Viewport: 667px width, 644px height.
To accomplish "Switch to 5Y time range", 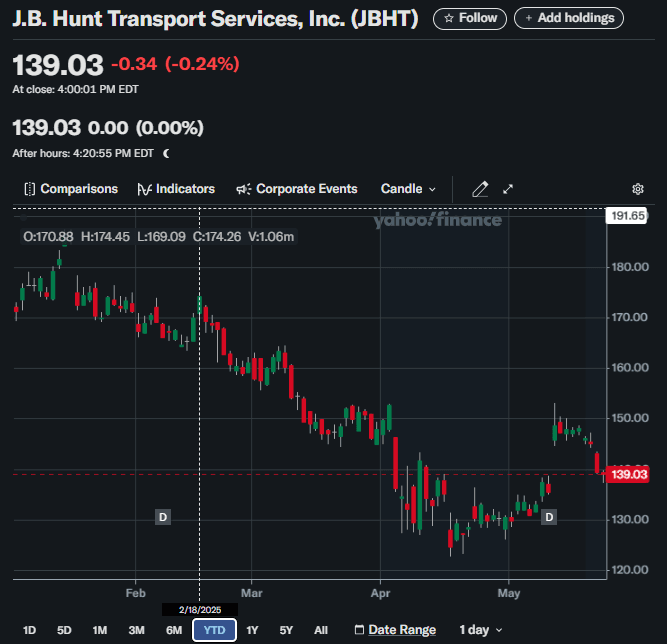I will coord(286,630).
